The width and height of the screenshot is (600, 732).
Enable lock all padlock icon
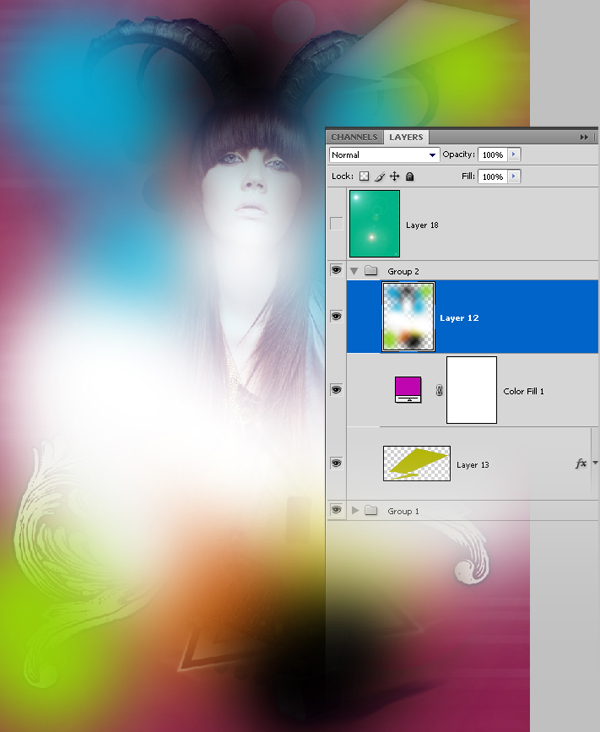[409, 176]
